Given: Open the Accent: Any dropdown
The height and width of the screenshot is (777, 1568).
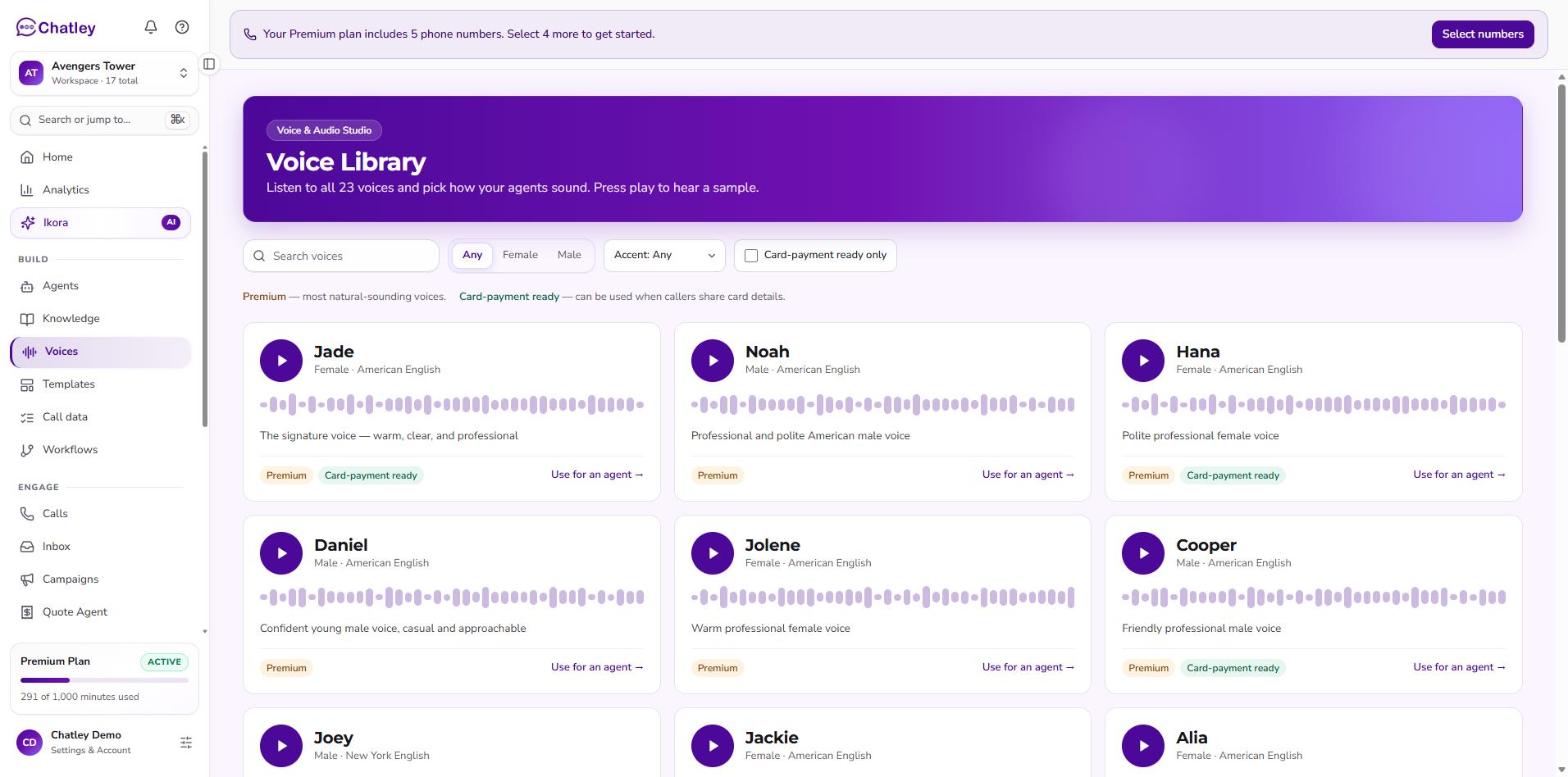Looking at the screenshot, I should [x=664, y=255].
